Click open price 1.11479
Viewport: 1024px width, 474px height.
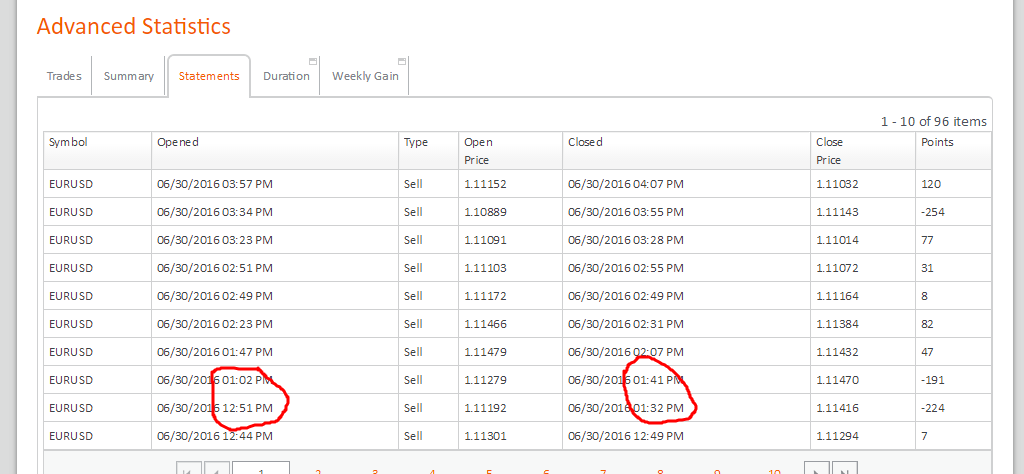[x=485, y=352]
